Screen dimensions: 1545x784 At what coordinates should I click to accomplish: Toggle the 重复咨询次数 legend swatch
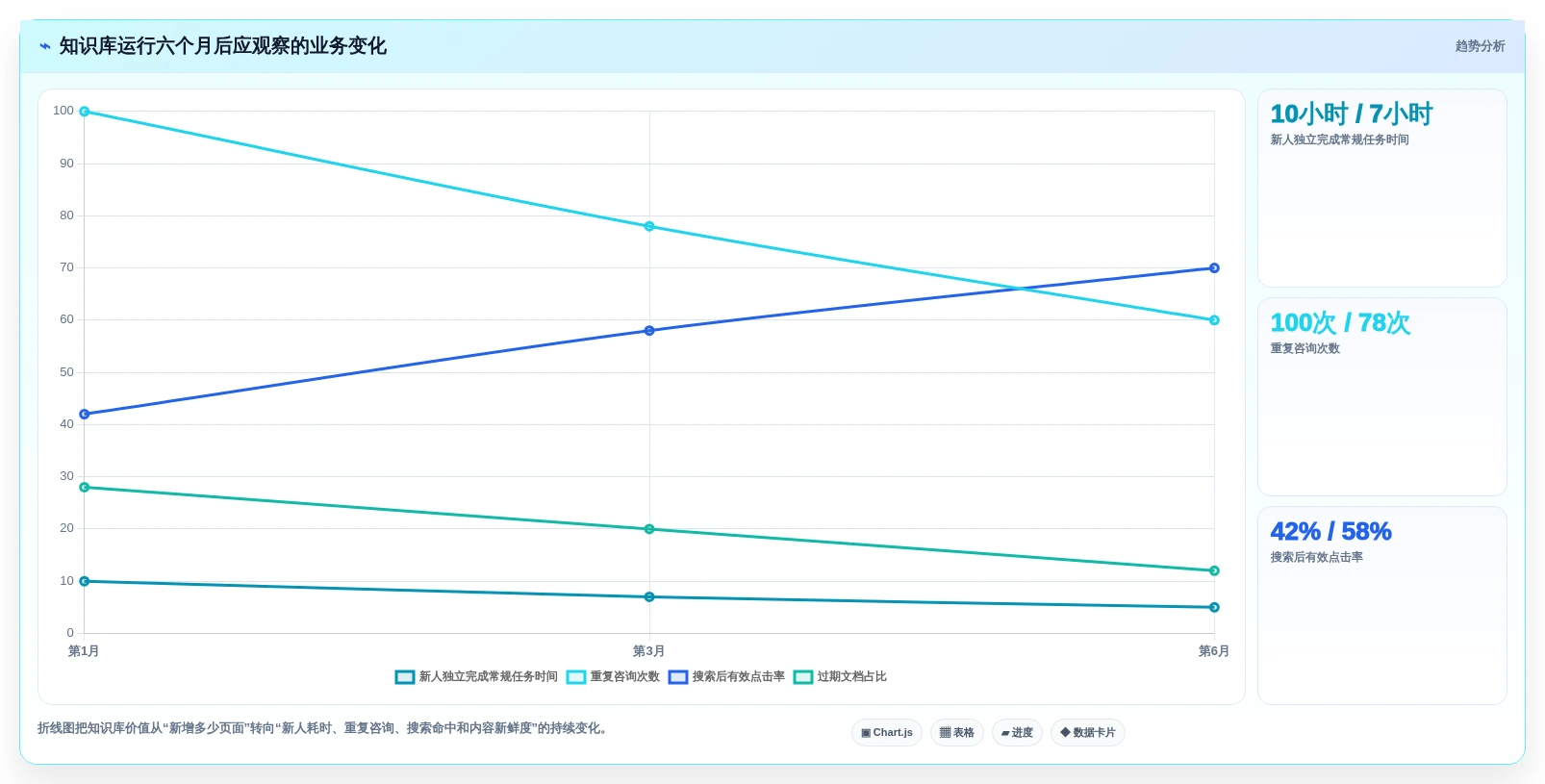tap(576, 677)
